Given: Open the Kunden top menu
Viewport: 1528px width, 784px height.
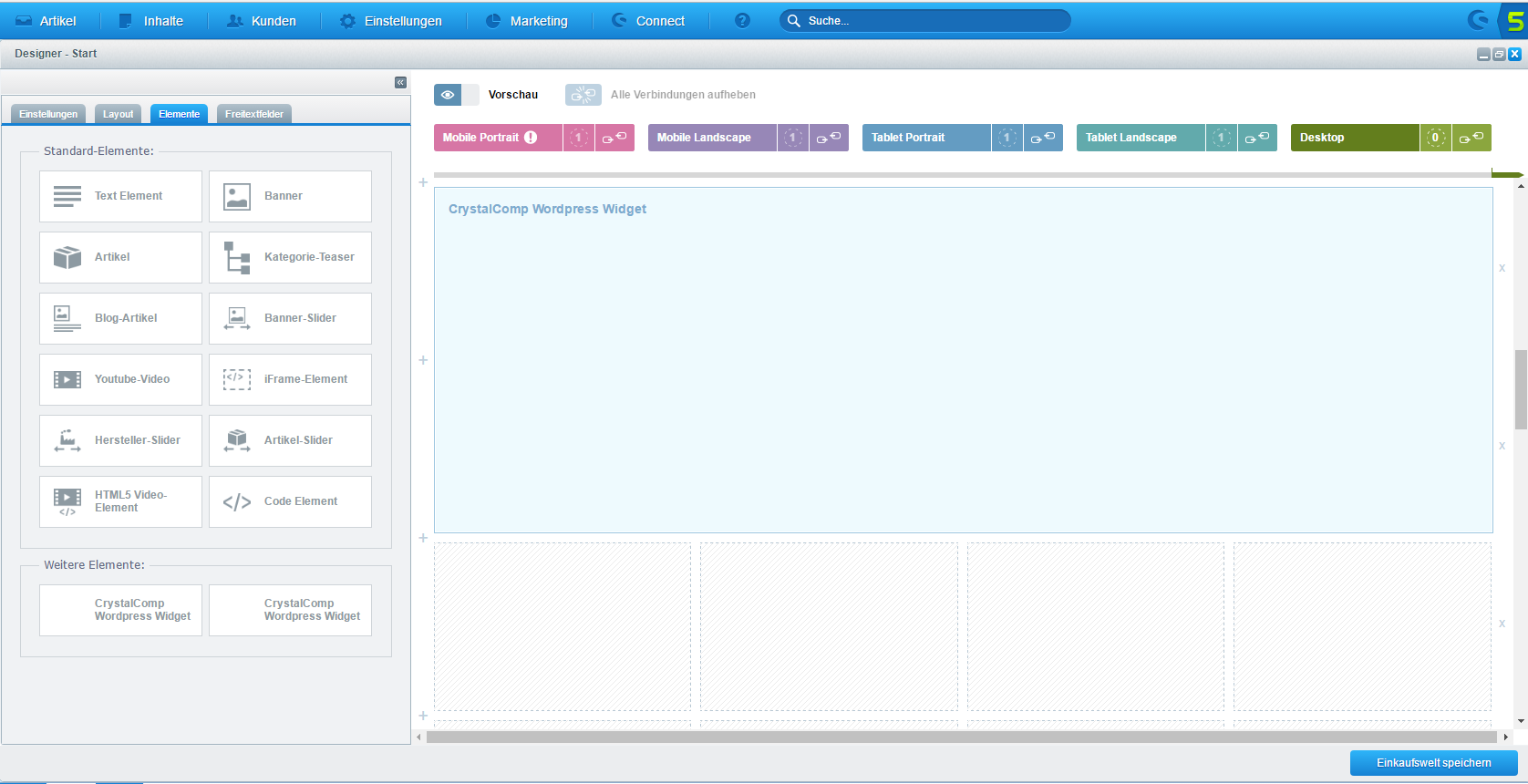Looking at the screenshot, I should 262,20.
